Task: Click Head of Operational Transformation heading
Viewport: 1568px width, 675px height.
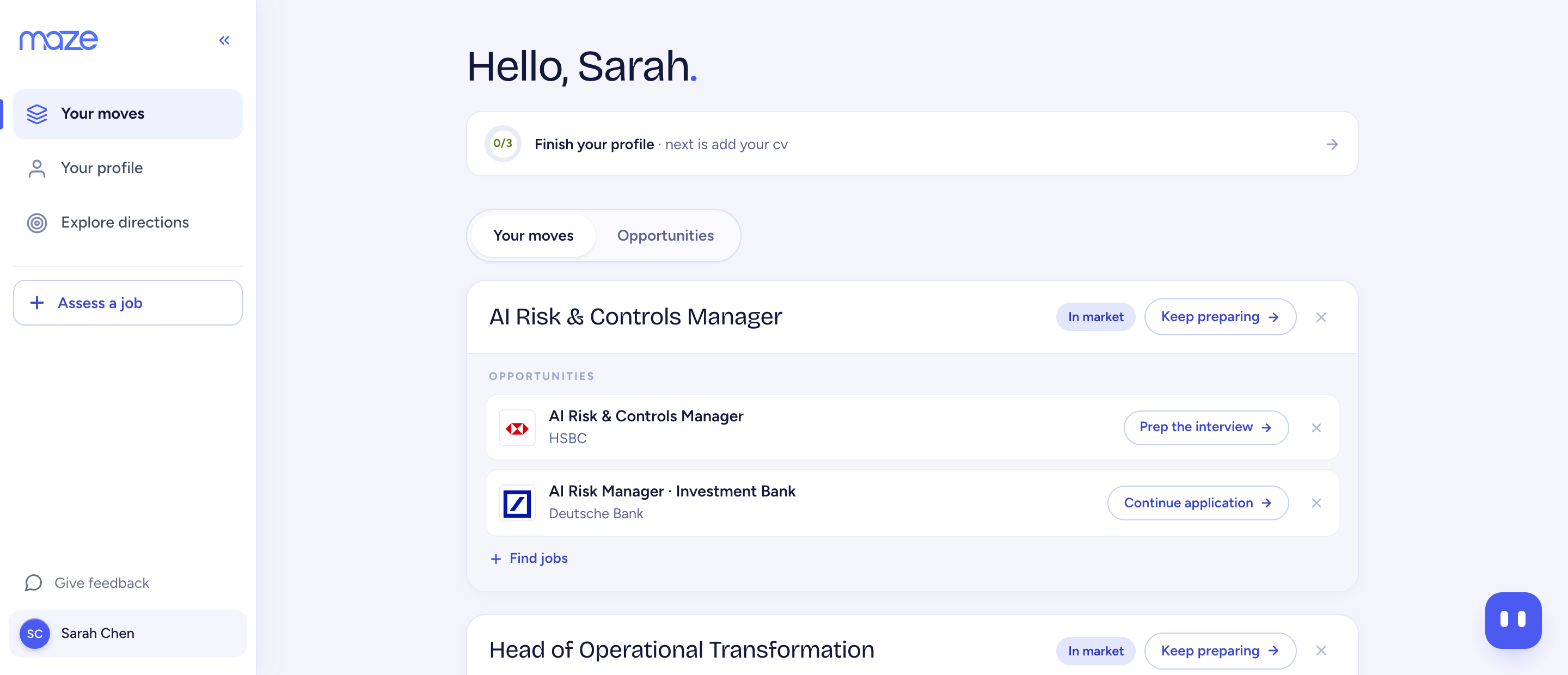Action: 681,649
